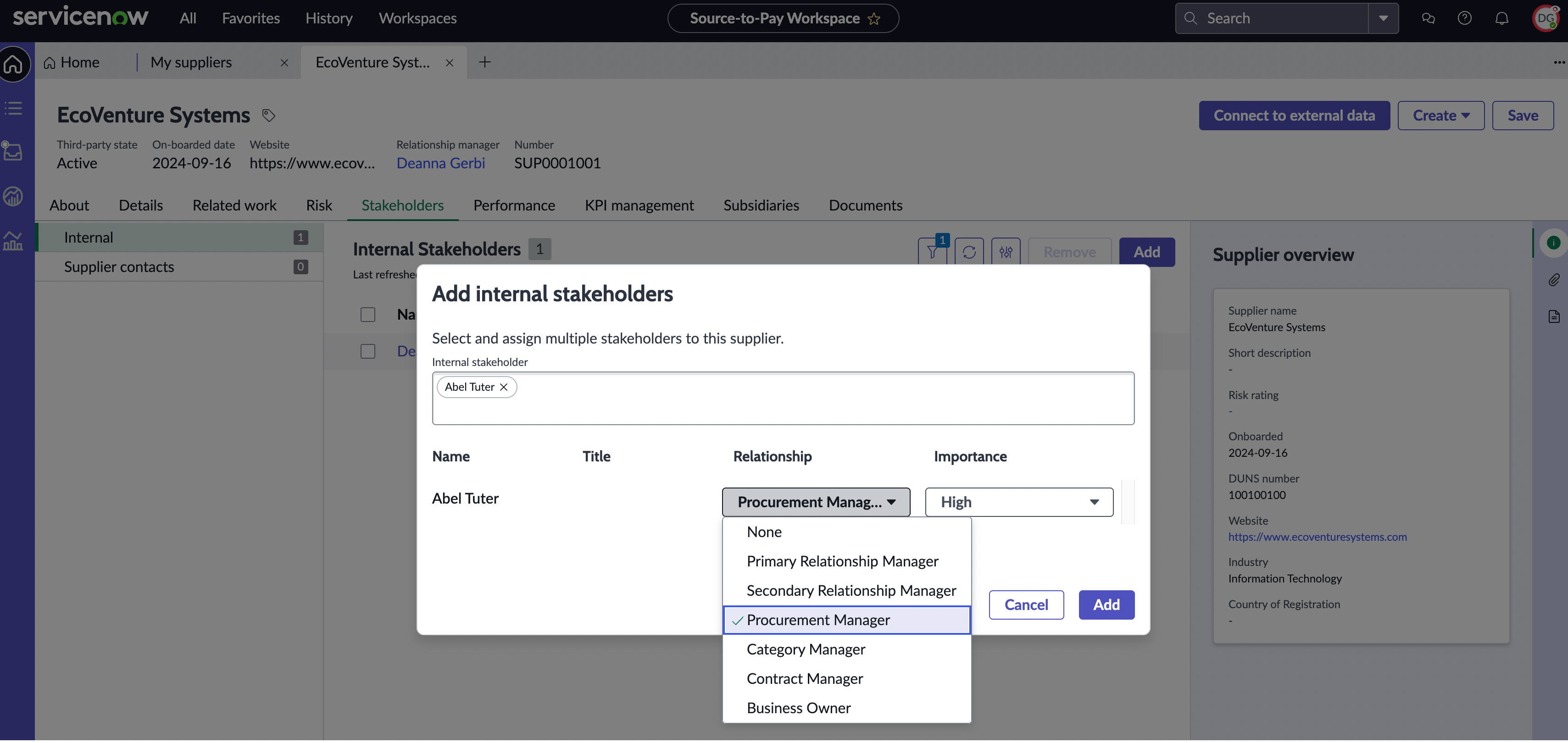Viewport: 1568px width, 743px height.
Task: Open the document notes icon in right panel
Action: point(1553,316)
